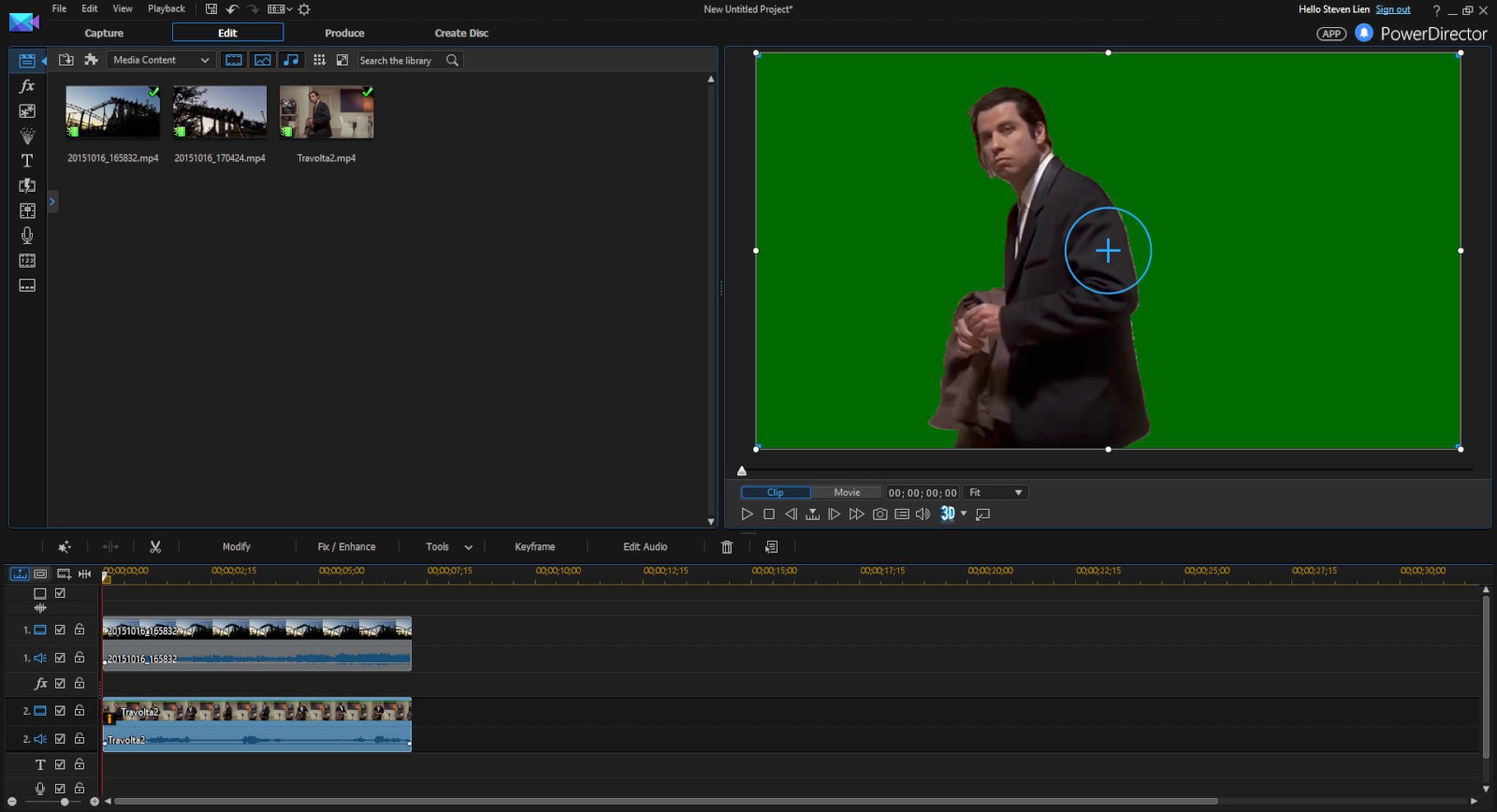The image size is (1497, 812).
Task: Click the save project icon
Action: pyautogui.click(x=211, y=9)
